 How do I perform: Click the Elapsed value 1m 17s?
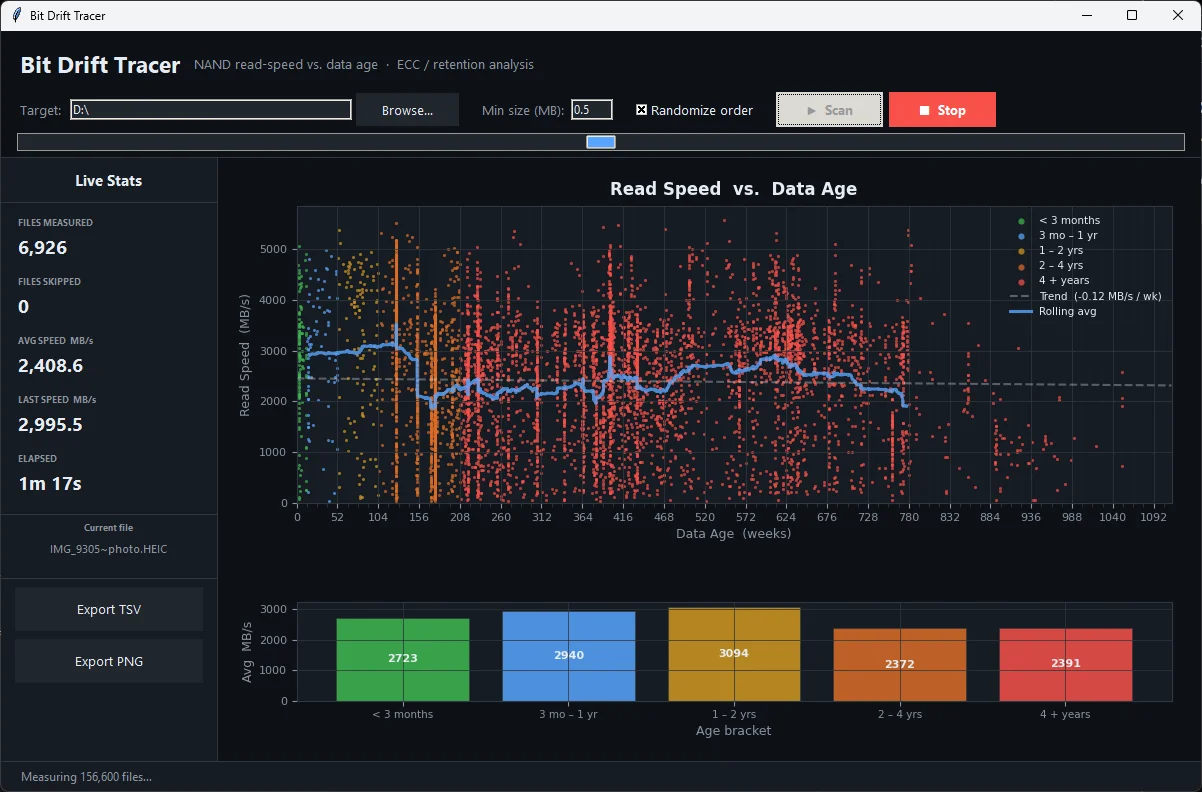(50, 484)
